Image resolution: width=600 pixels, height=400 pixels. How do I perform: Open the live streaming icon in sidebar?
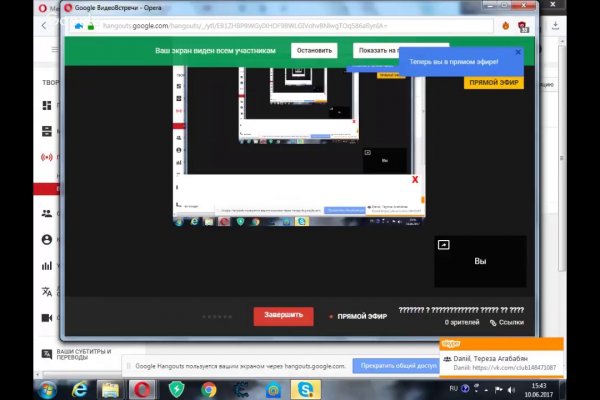coord(46,157)
